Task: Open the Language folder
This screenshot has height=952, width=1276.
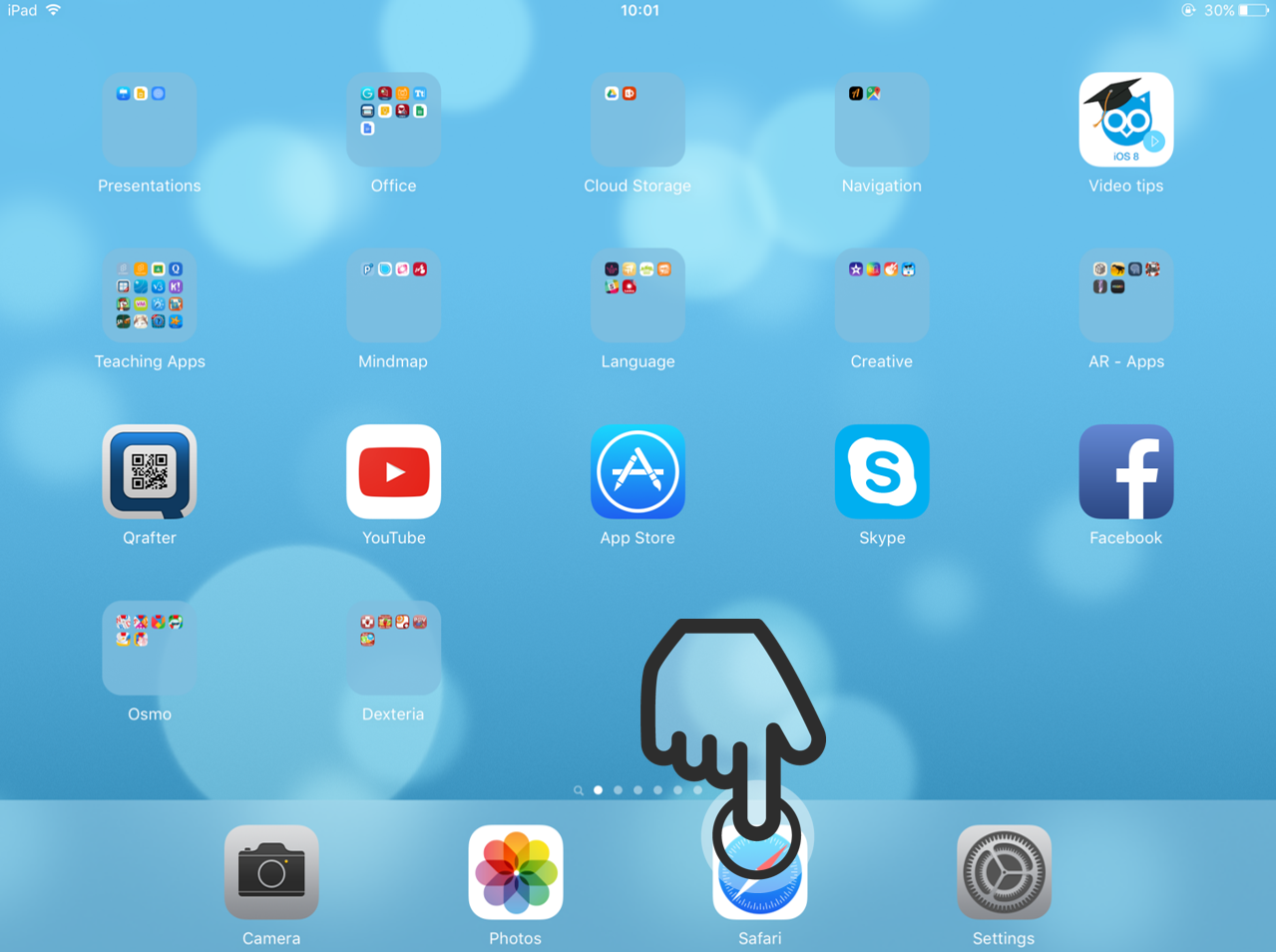Action: point(638,295)
